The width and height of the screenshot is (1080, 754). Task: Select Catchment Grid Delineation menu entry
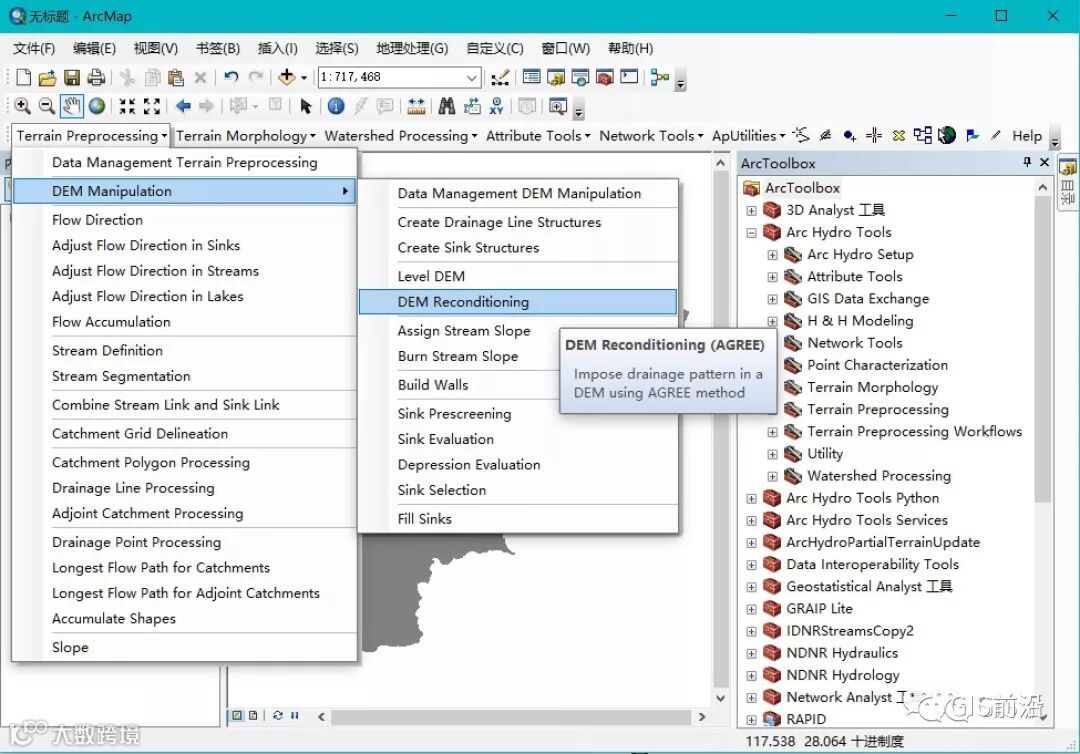pos(184,433)
